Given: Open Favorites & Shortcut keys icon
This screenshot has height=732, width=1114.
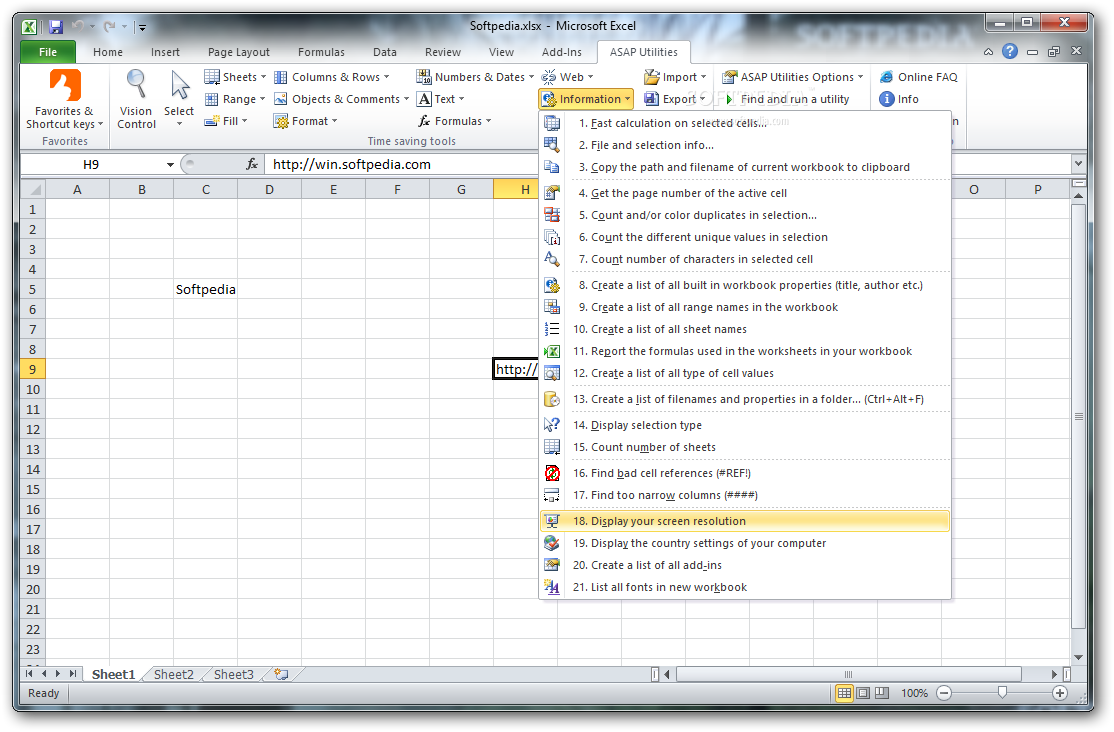Looking at the screenshot, I should click(x=65, y=85).
